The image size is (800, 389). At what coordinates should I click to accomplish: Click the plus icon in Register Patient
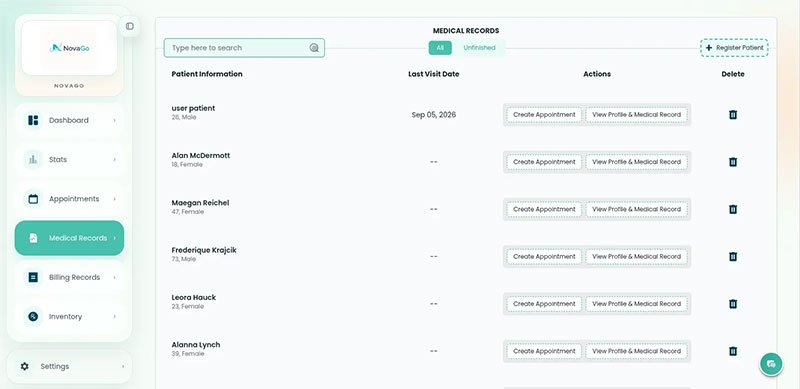[x=709, y=47]
